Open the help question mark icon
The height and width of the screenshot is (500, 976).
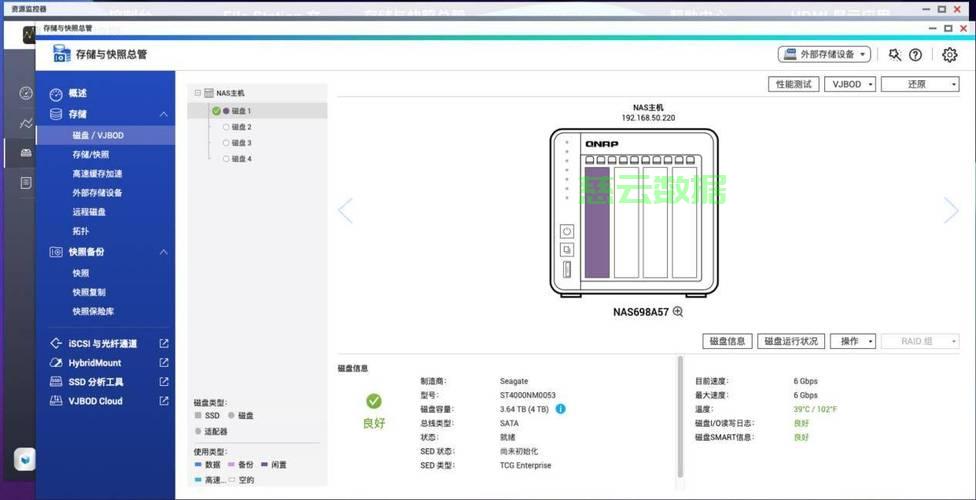pyautogui.click(x=915, y=55)
